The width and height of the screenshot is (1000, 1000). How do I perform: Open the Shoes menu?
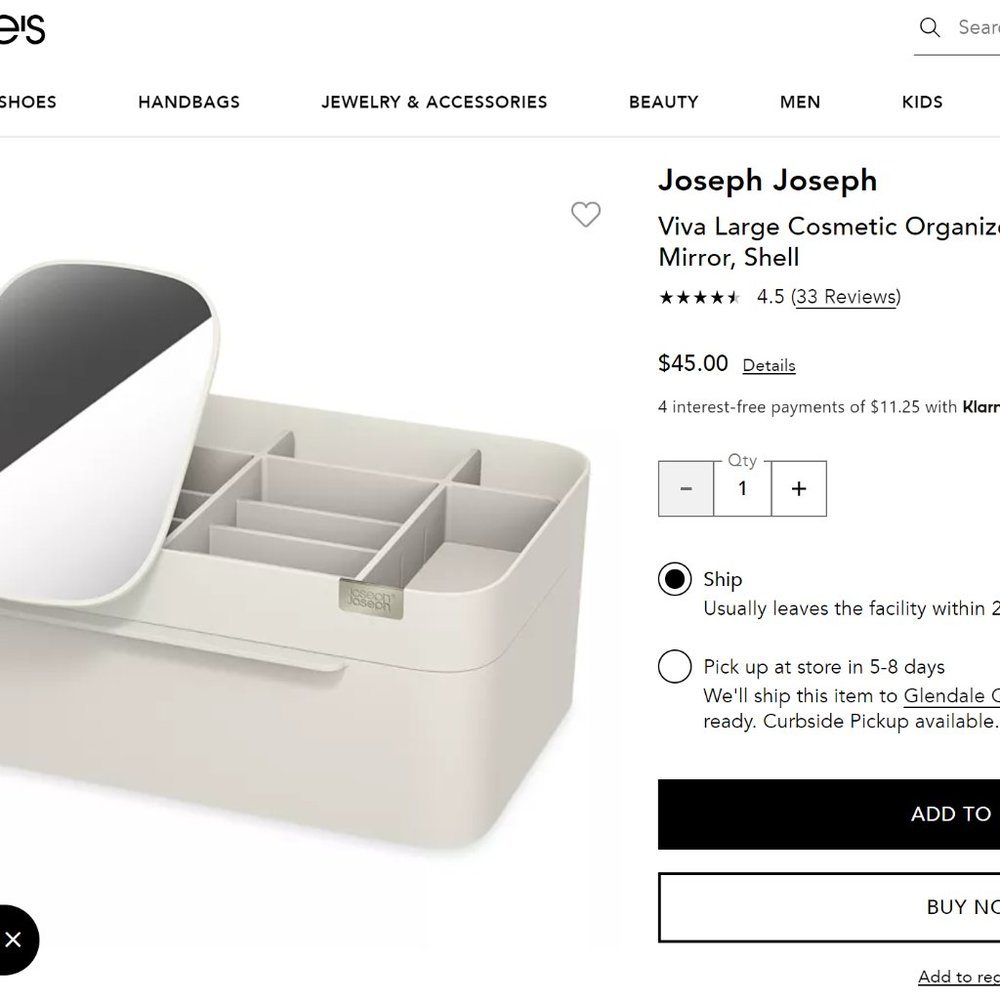point(28,102)
